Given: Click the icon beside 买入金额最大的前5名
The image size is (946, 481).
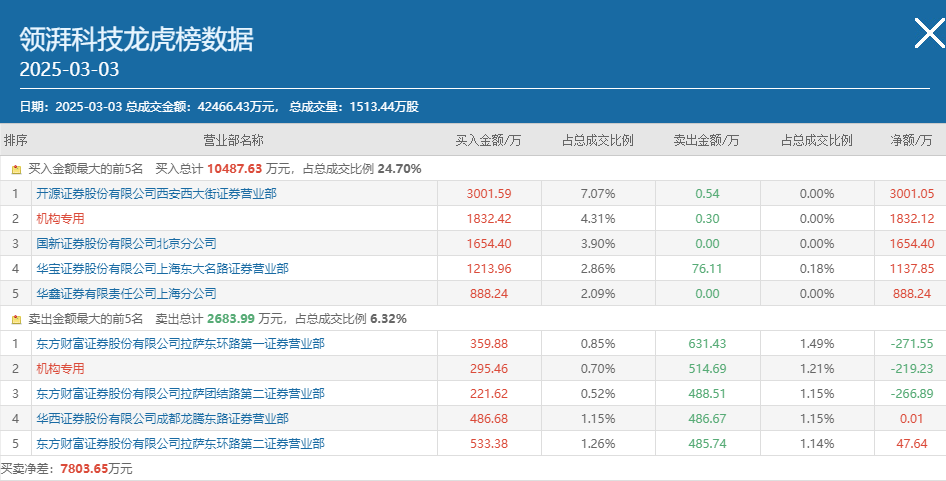Looking at the screenshot, I should (x=16, y=170).
